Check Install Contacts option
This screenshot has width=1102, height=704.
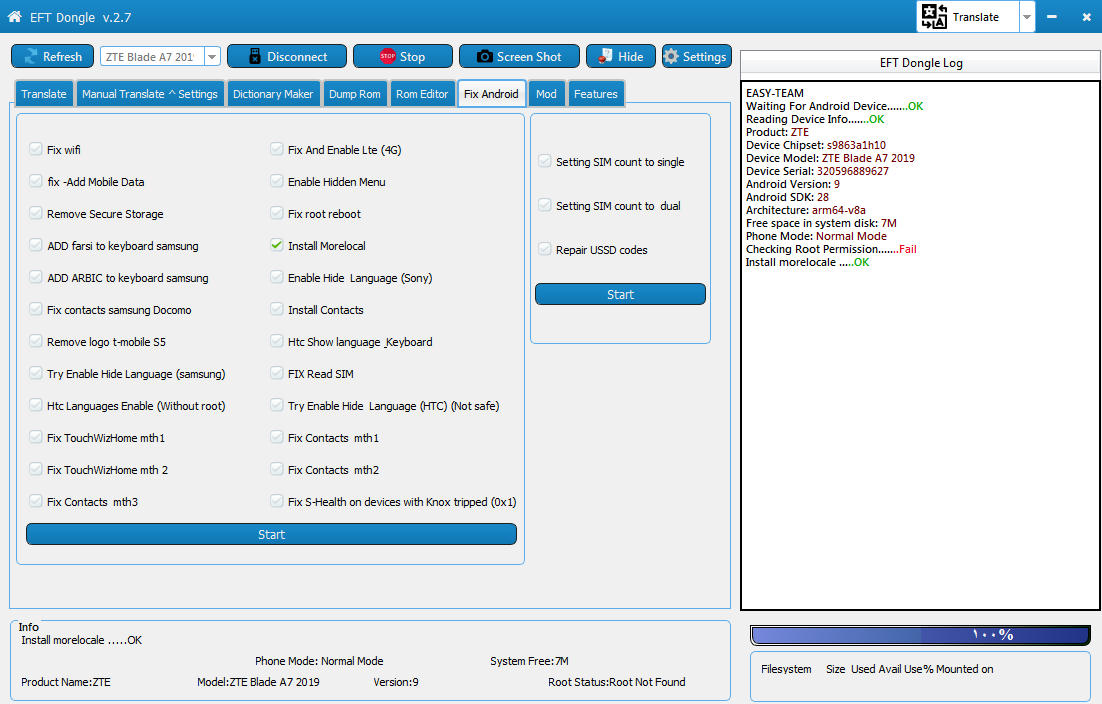277,309
